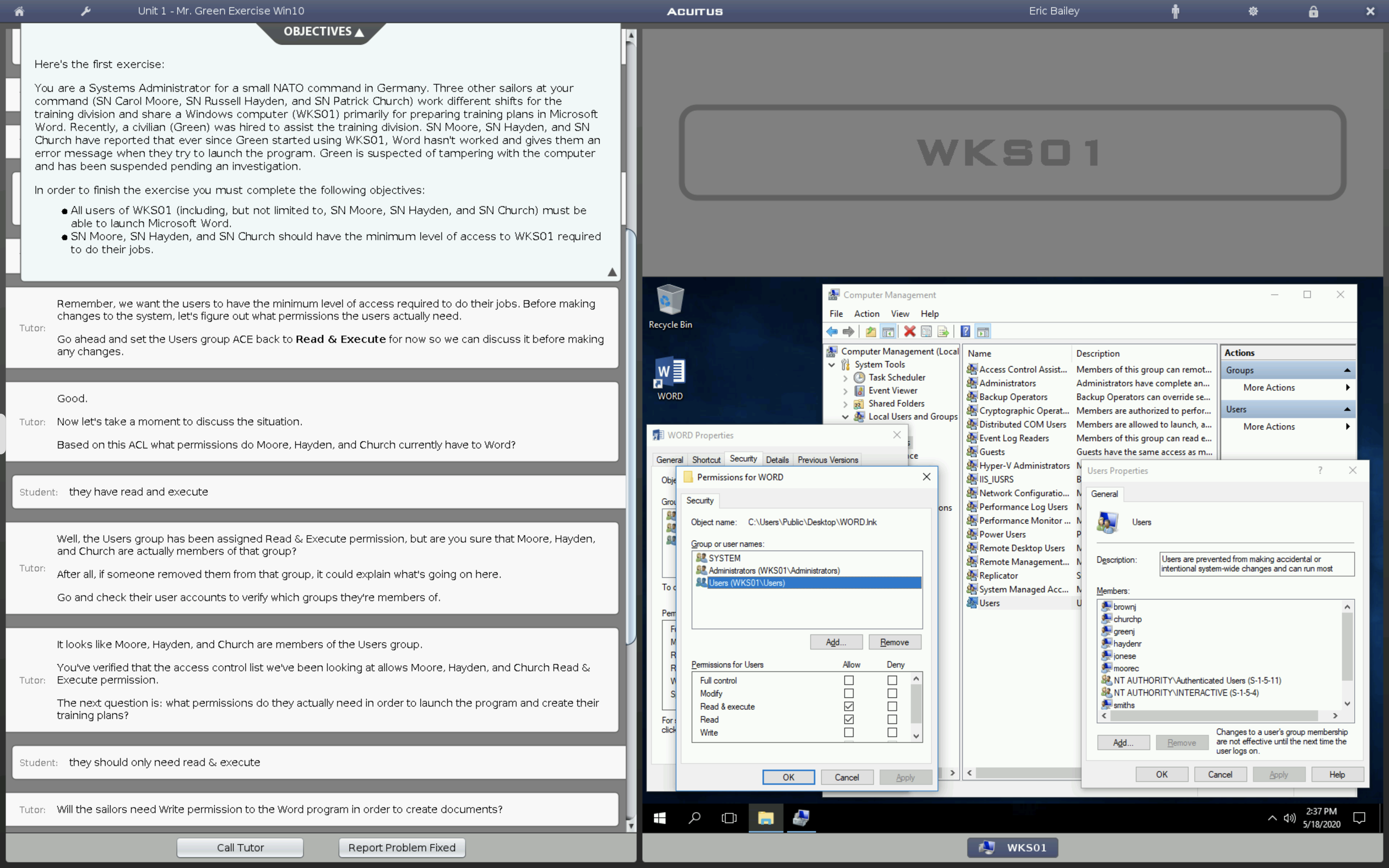This screenshot has width=1389, height=868.
Task: Check Deny for Modify permission
Action: coord(892,693)
